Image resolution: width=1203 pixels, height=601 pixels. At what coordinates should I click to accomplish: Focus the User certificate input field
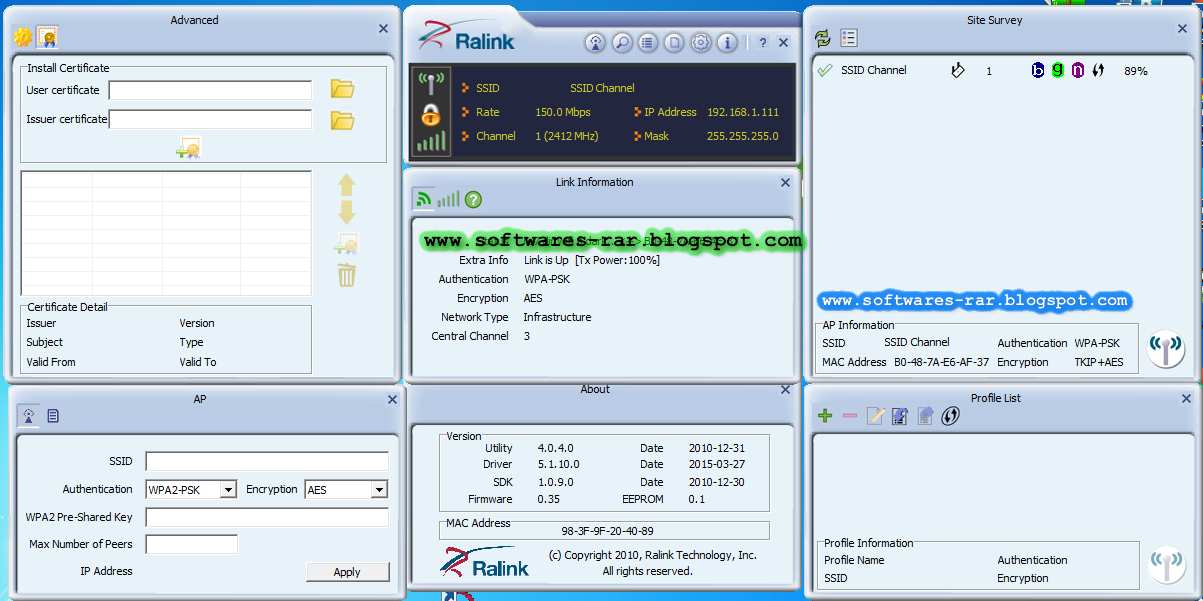point(211,91)
